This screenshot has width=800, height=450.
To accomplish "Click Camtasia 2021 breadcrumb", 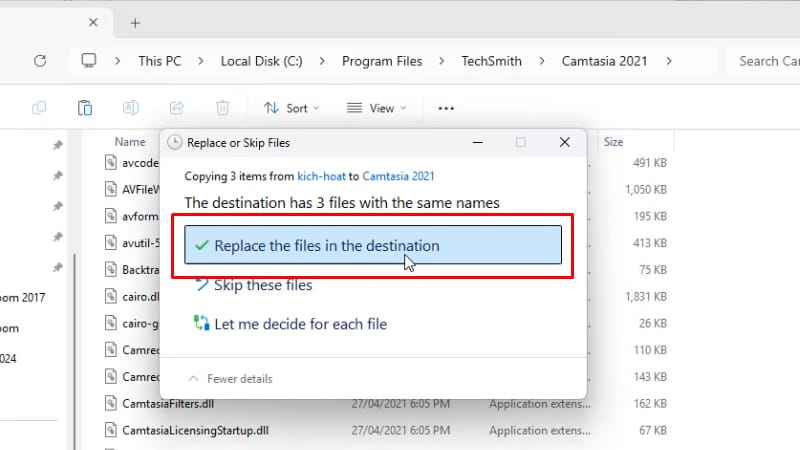I will tap(604, 61).
